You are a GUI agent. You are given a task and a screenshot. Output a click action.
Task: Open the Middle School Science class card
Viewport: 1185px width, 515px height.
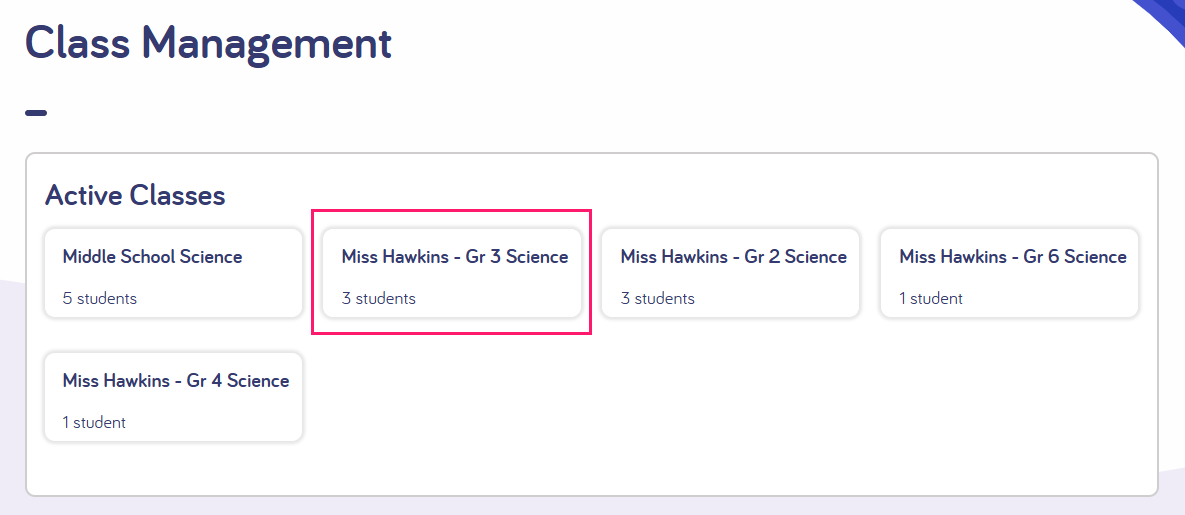[x=173, y=273]
